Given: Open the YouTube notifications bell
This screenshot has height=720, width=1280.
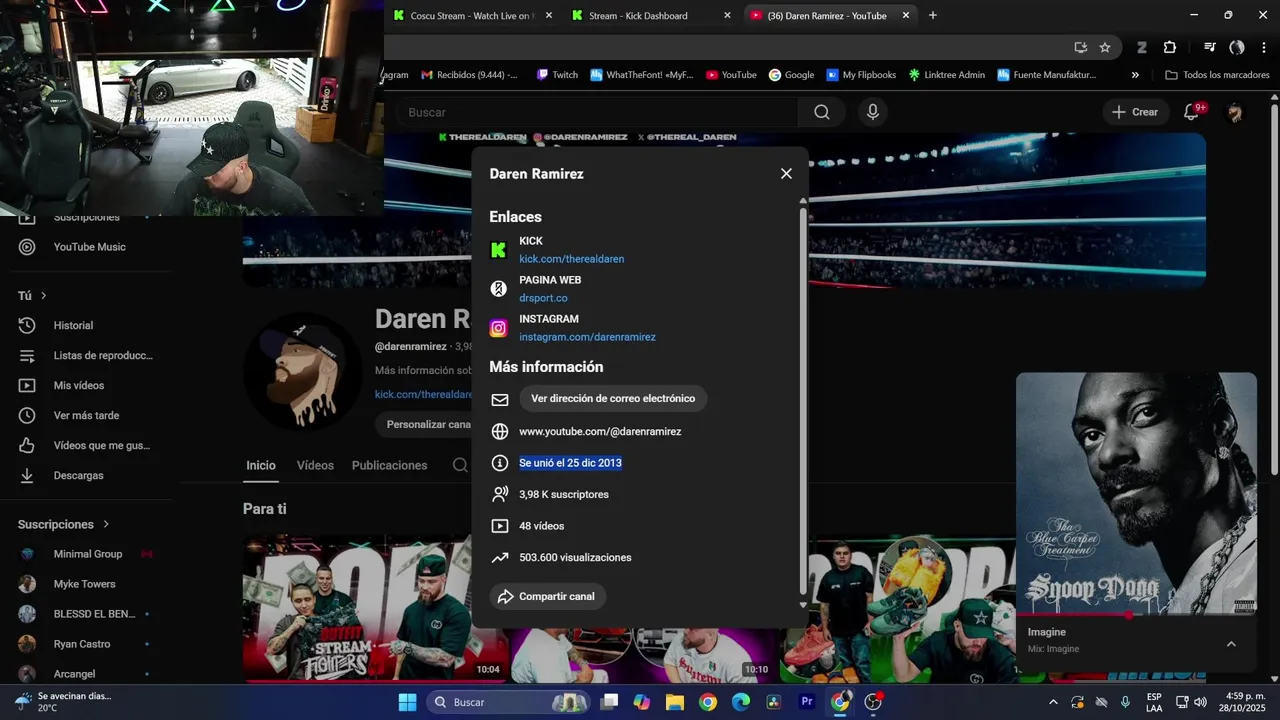Looking at the screenshot, I should point(1191,112).
